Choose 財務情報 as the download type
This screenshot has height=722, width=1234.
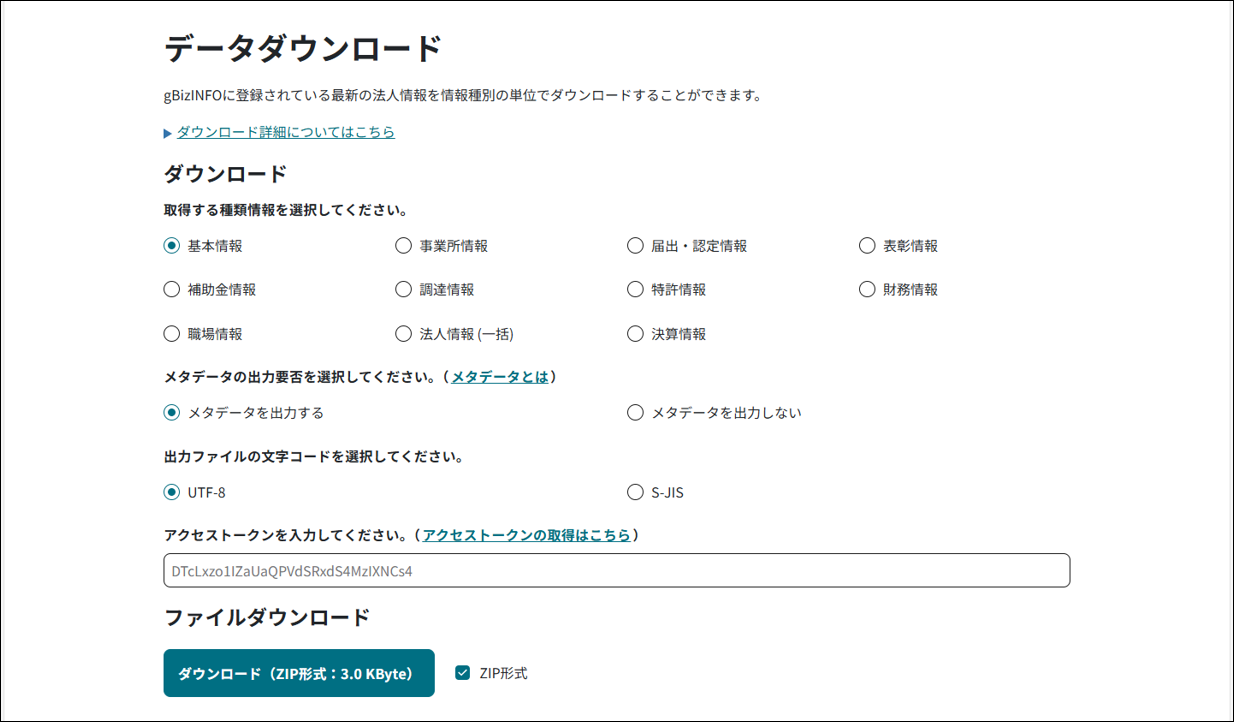tap(866, 289)
